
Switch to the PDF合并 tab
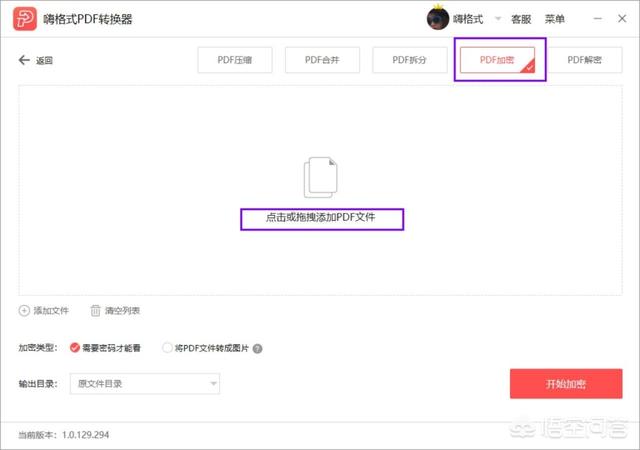320,60
